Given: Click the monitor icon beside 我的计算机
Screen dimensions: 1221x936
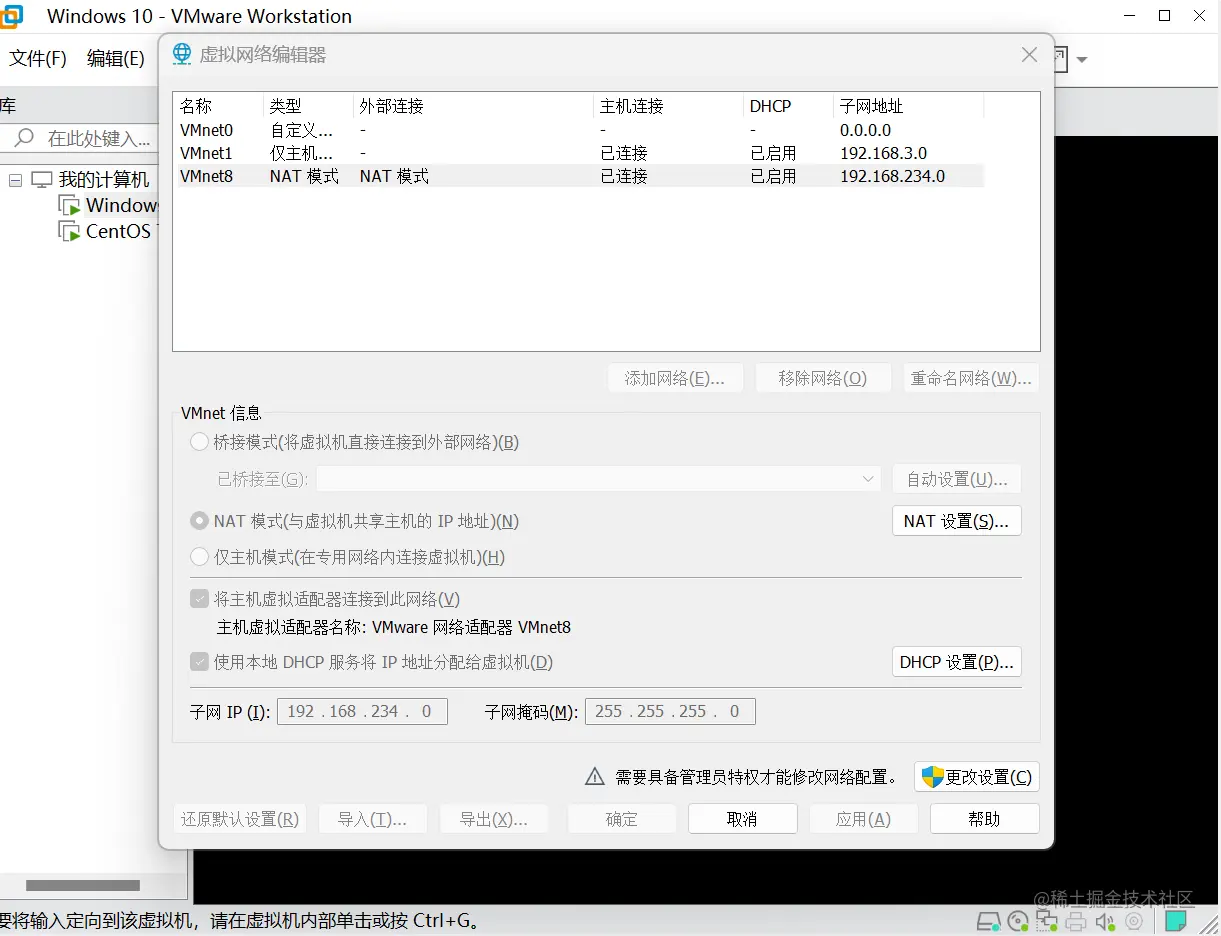Looking at the screenshot, I should click(x=41, y=180).
